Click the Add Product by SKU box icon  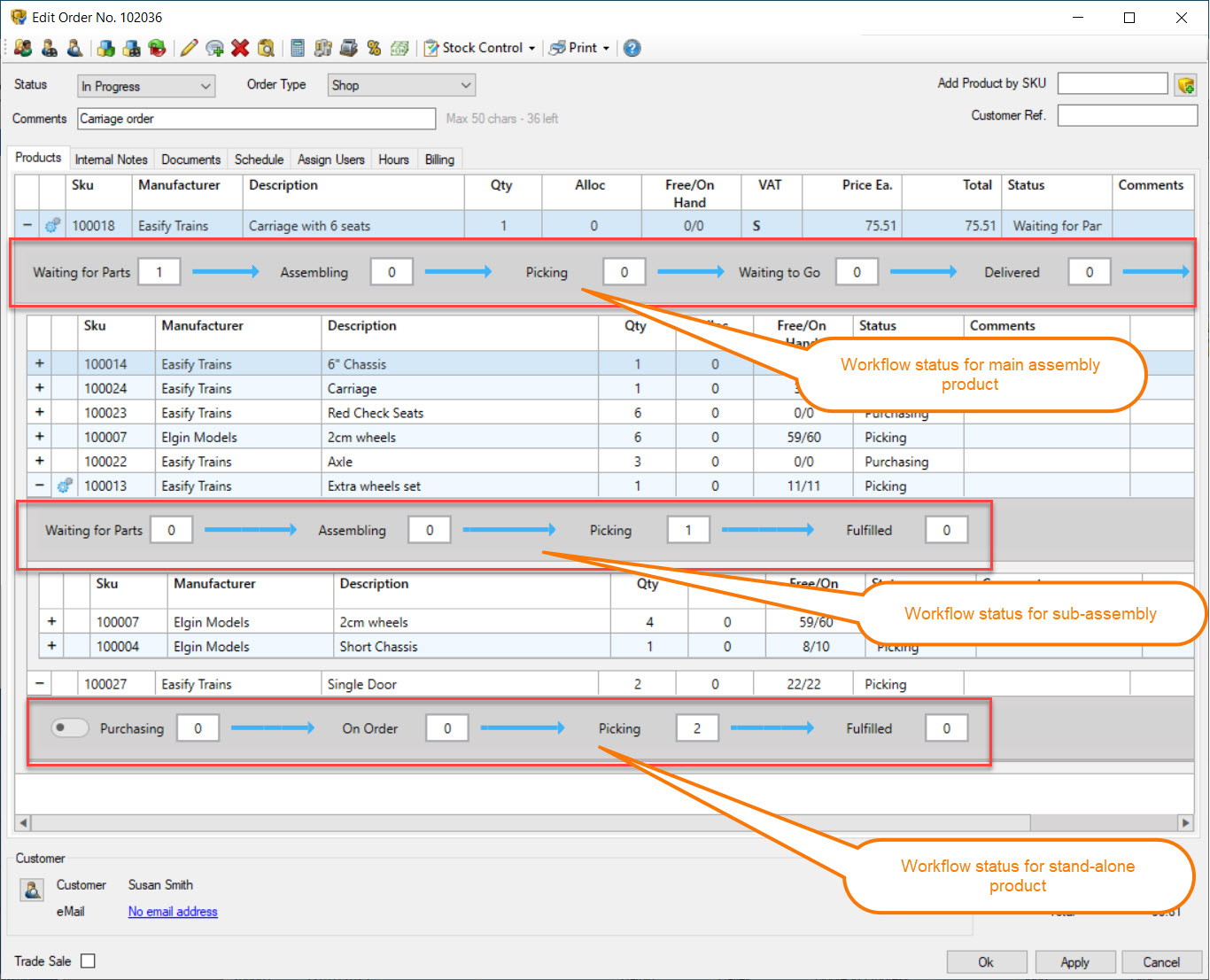click(1187, 85)
